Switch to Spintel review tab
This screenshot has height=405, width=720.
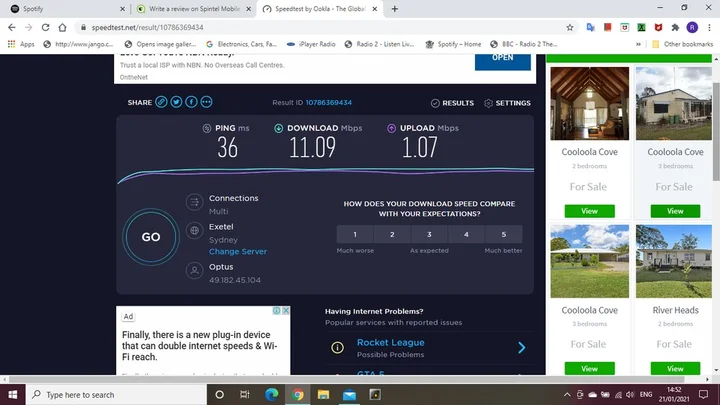[x=195, y=9]
